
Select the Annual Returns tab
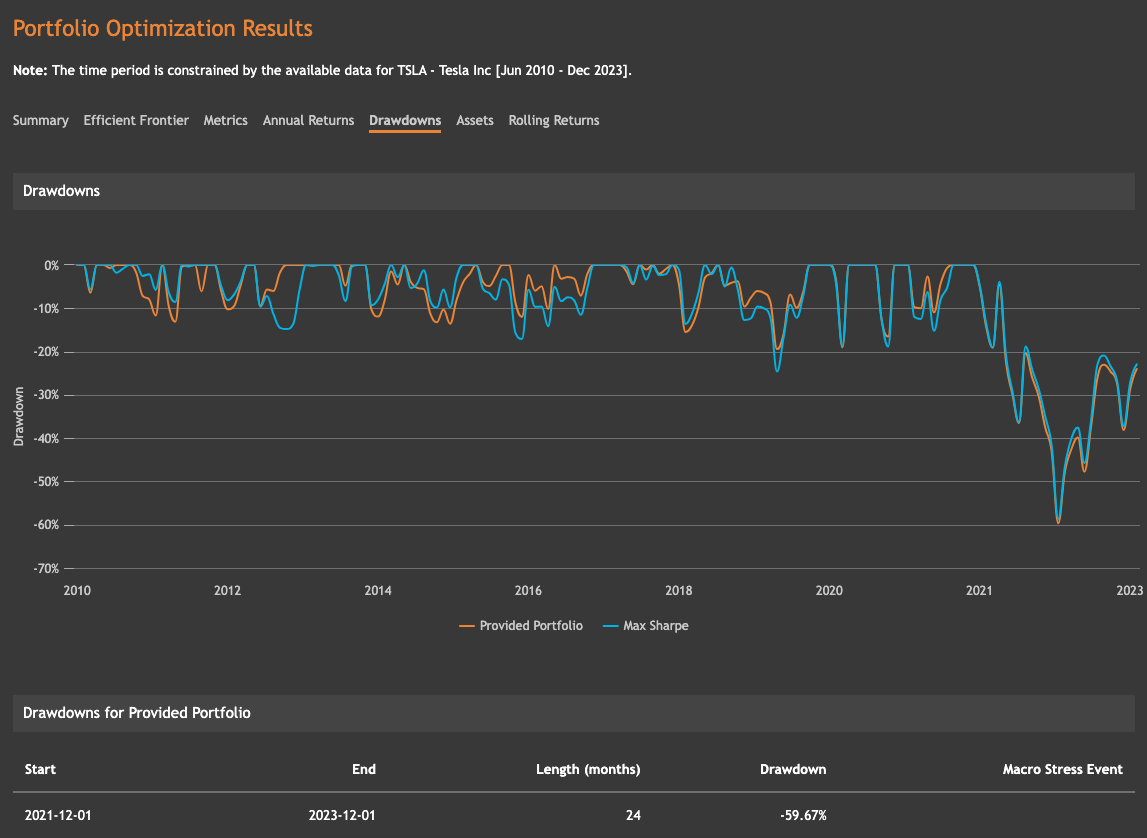[x=308, y=120]
